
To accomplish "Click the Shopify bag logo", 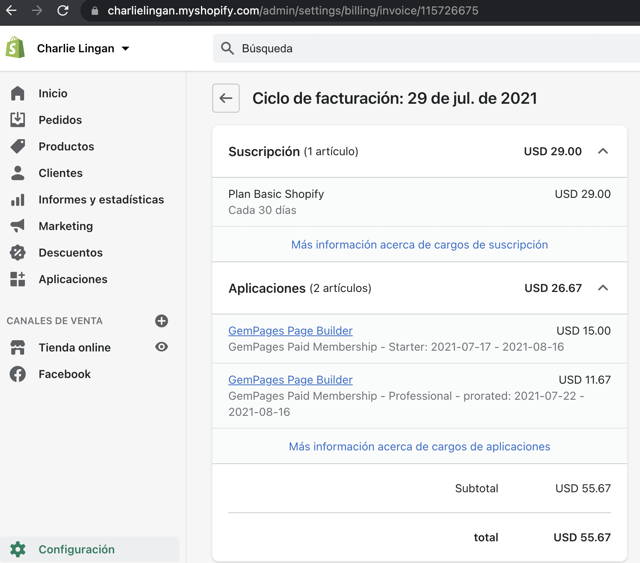I will [16, 48].
